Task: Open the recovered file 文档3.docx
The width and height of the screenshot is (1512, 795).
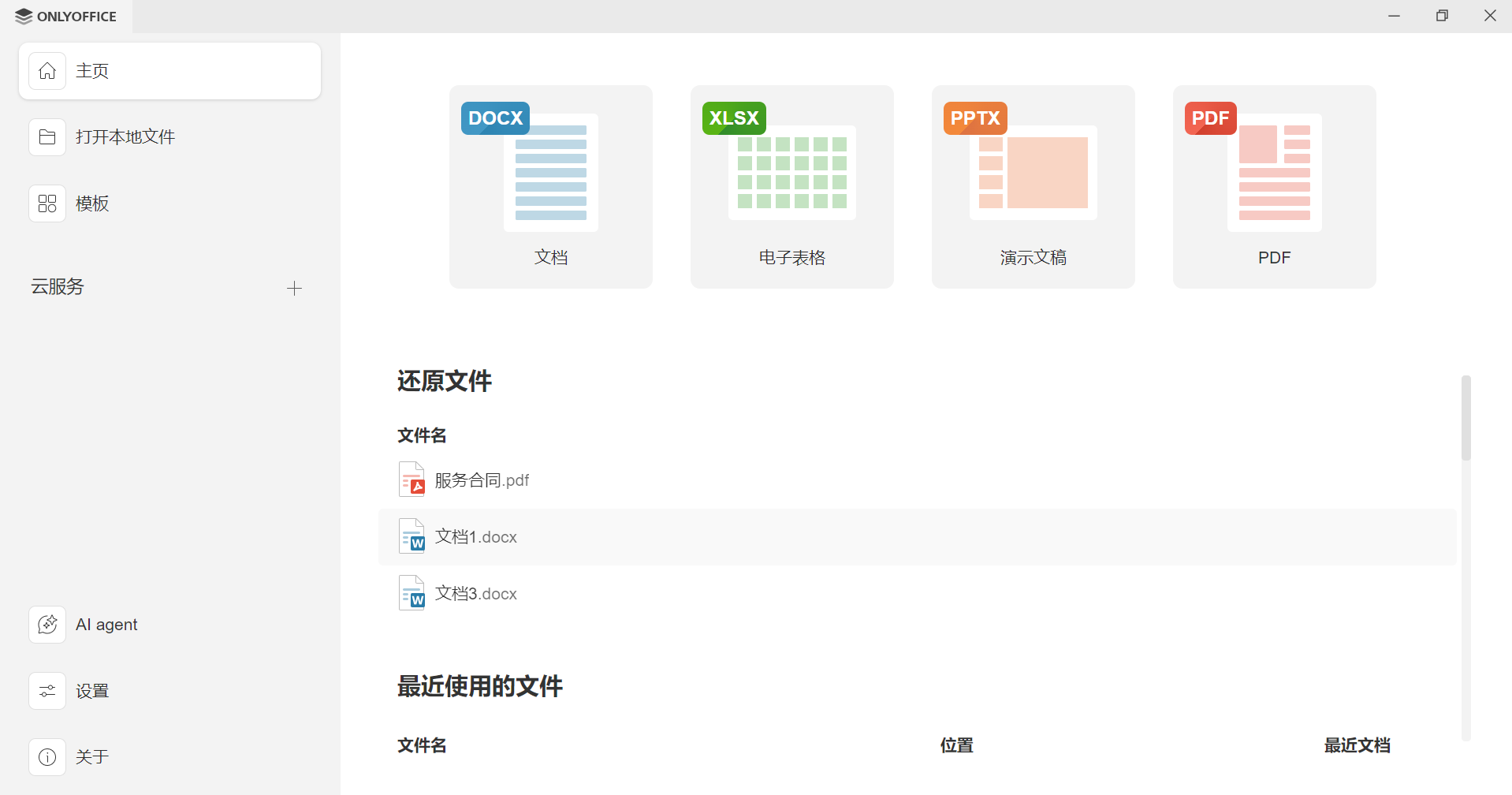Action: pos(475,593)
